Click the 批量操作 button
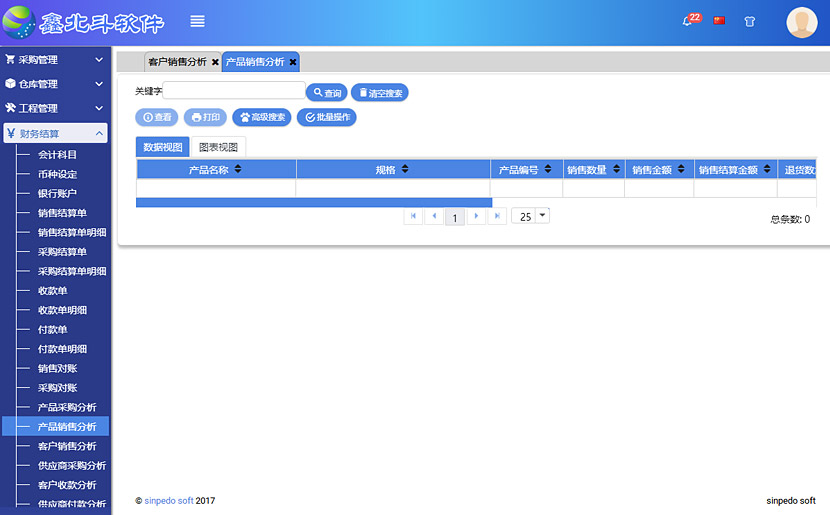 tap(327, 117)
